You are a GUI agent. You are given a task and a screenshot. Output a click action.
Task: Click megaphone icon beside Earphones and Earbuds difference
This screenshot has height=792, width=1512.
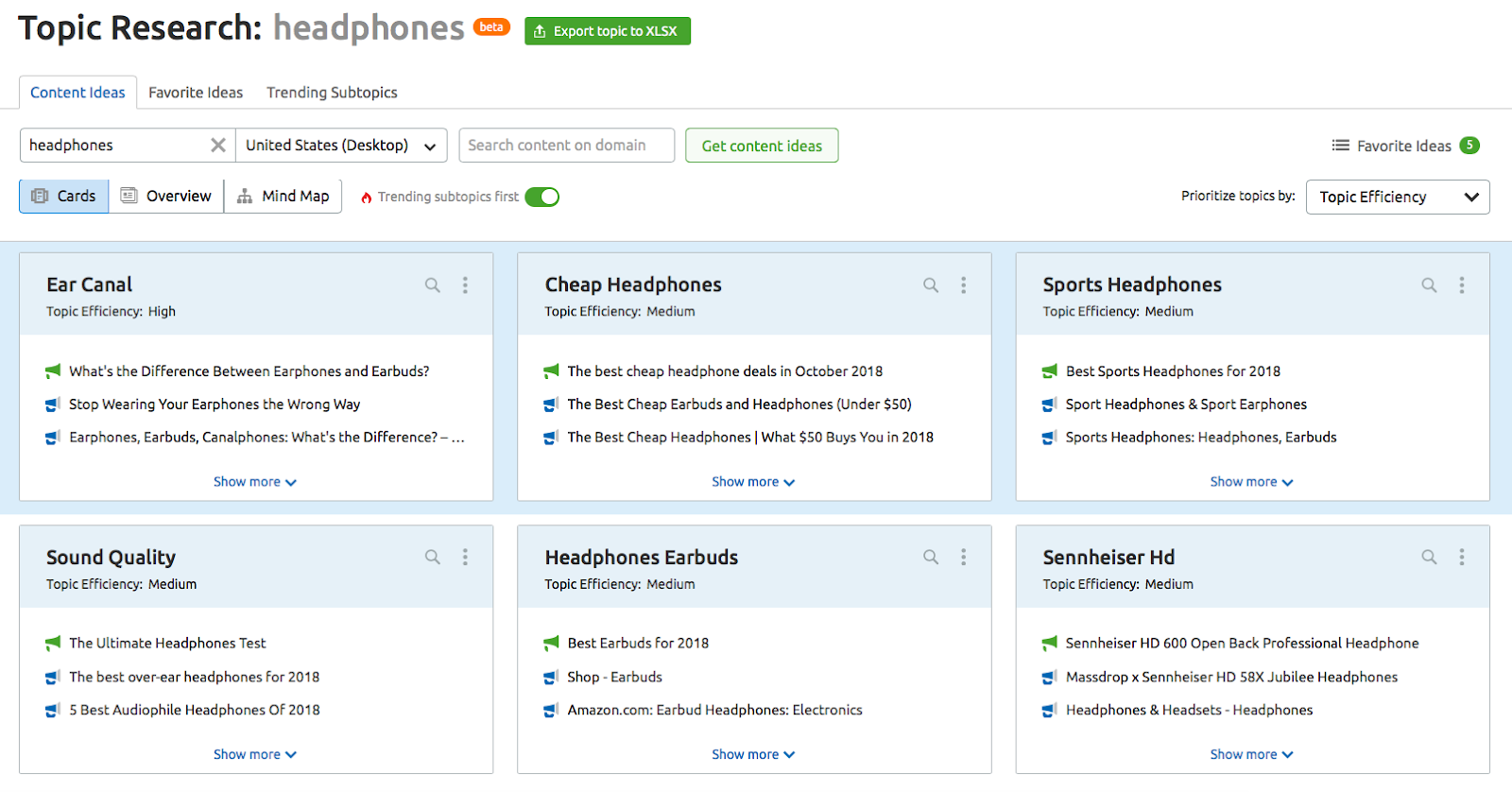click(x=53, y=371)
